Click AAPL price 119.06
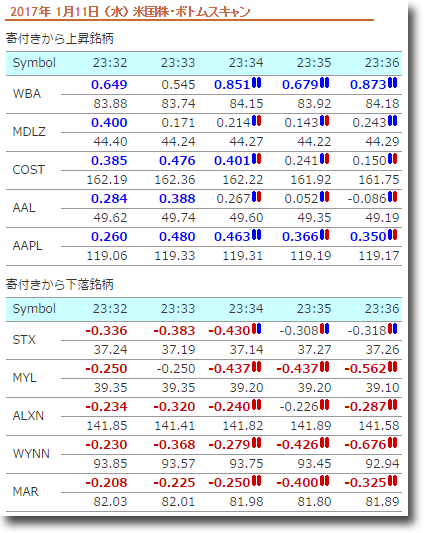Screen dimensions: 425x533 click(x=107, y=256)
